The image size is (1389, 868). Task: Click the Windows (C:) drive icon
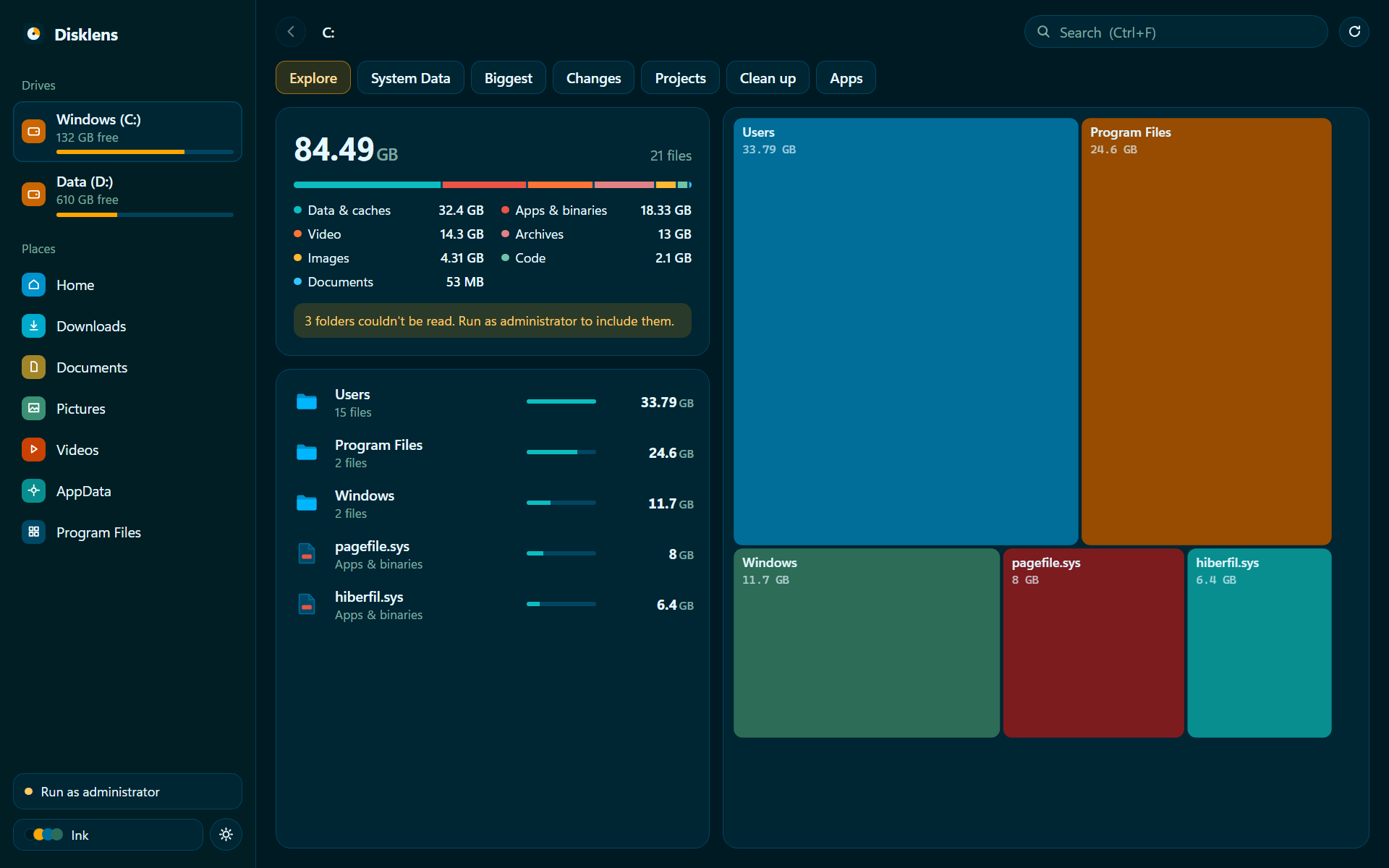pyautogui.click(x=33, y=131)
